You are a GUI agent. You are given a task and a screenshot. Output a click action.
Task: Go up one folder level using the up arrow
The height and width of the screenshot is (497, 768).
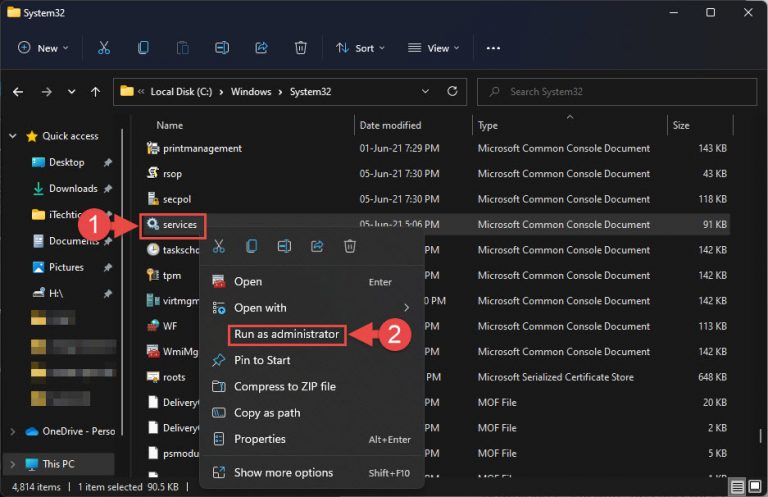coord(96,92)
